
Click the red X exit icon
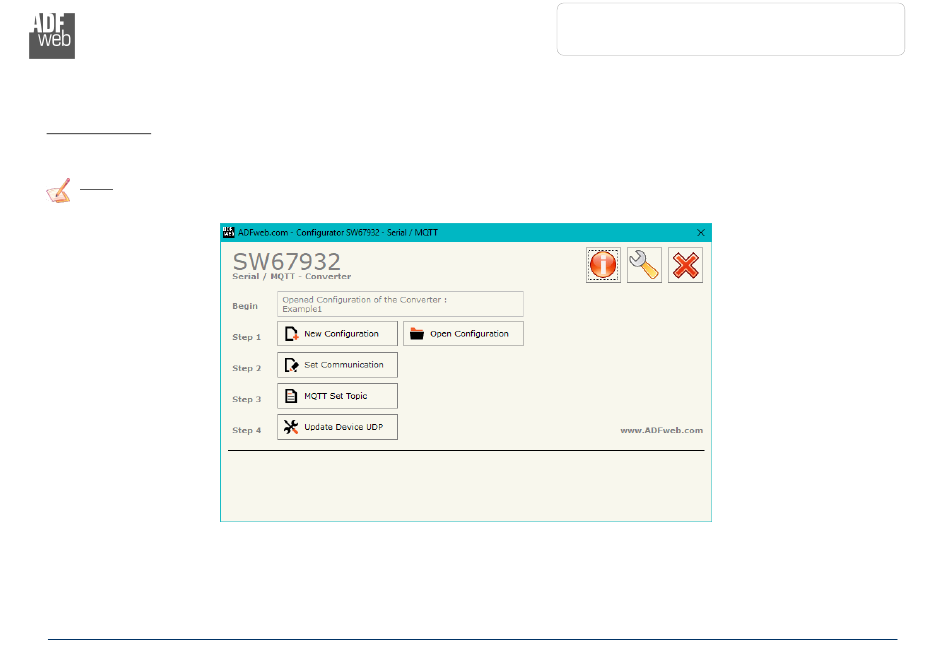(685, 265)
